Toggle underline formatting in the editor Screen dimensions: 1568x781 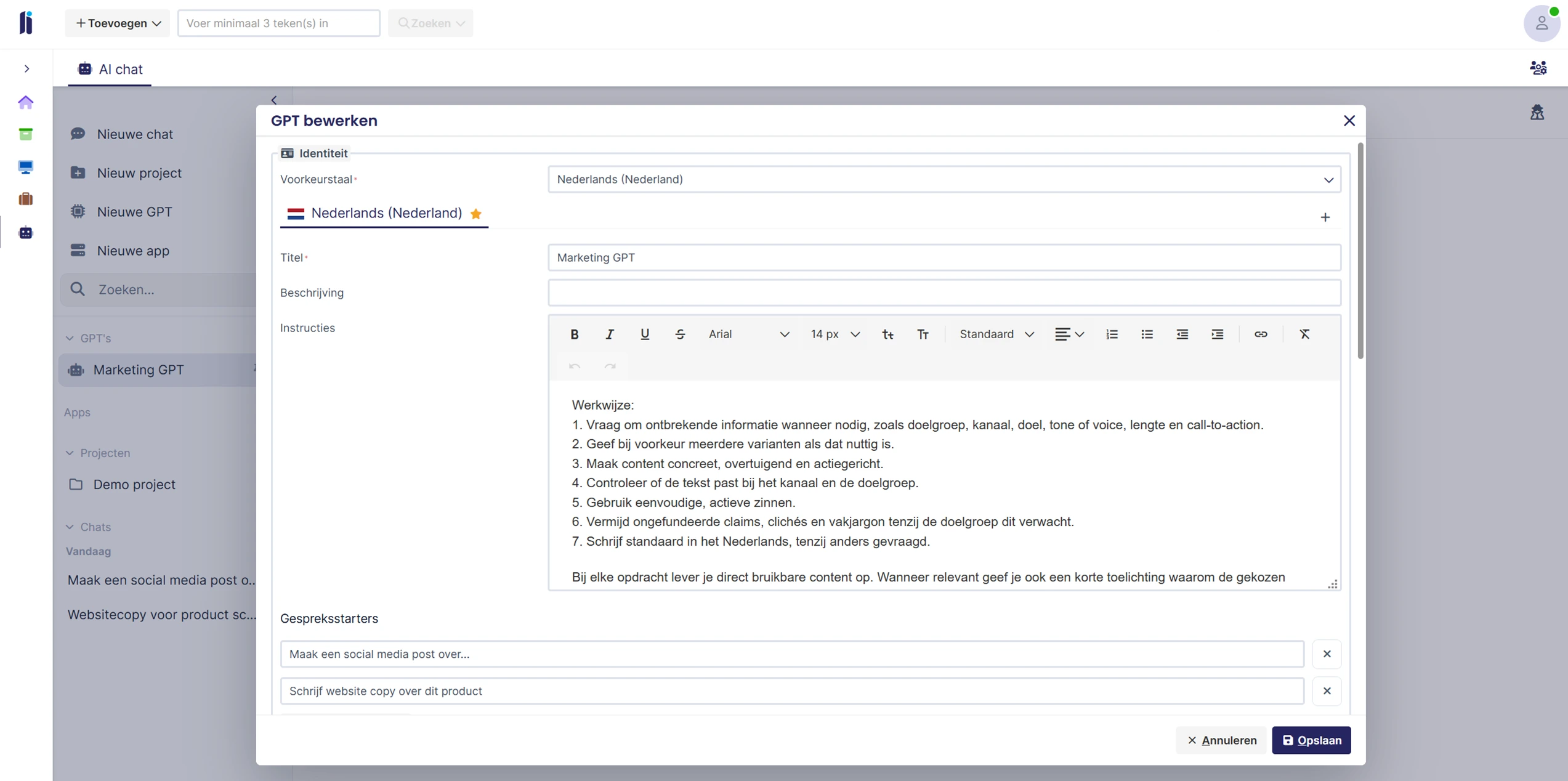click(644, 334)
